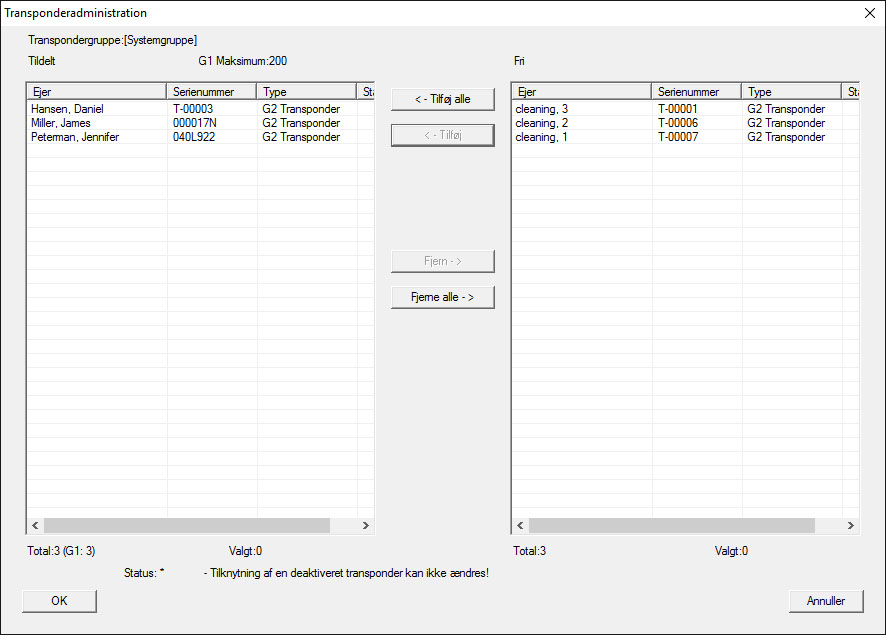
Task: Select Miller, James row
Action: pyautogui.click(x=61, y=123)
